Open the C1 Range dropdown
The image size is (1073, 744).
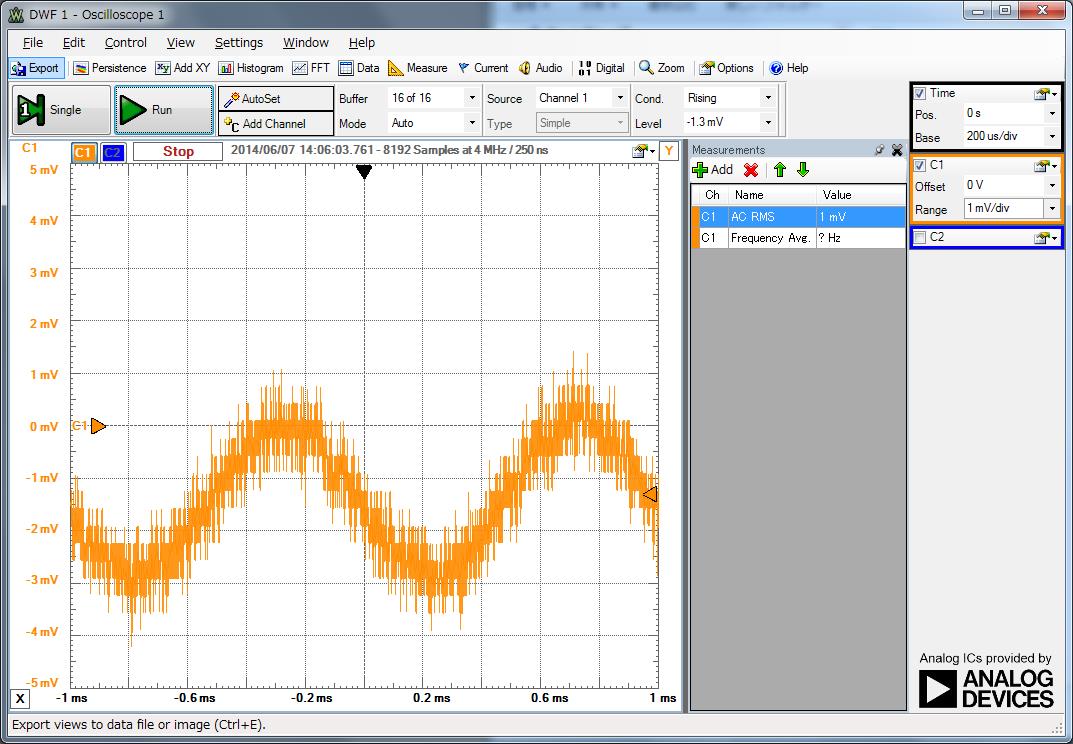pyautogui.click(x=1051, y=209)
